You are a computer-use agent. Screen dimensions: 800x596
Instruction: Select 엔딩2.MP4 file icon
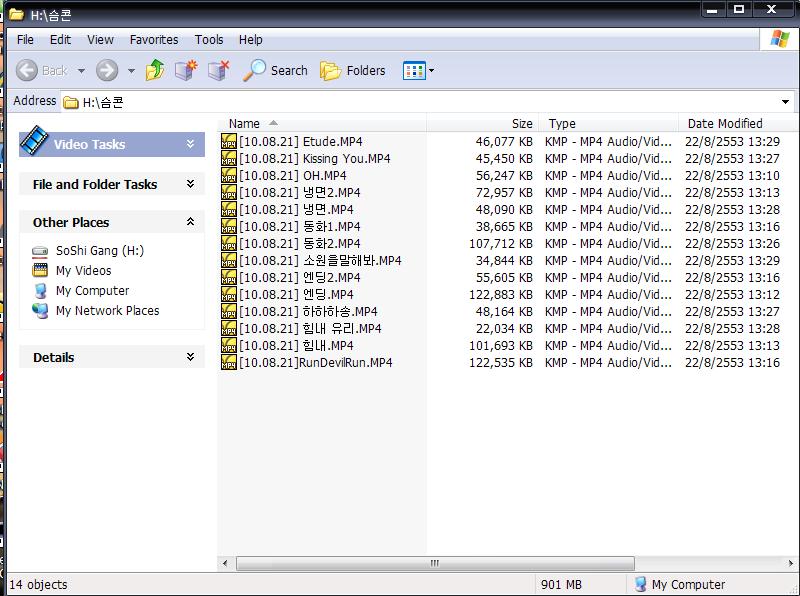click(x=229, y=277)
